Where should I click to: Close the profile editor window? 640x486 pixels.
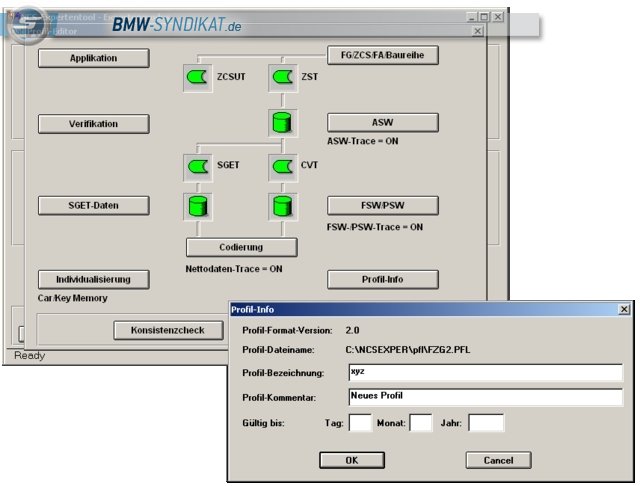pos(478,31)
